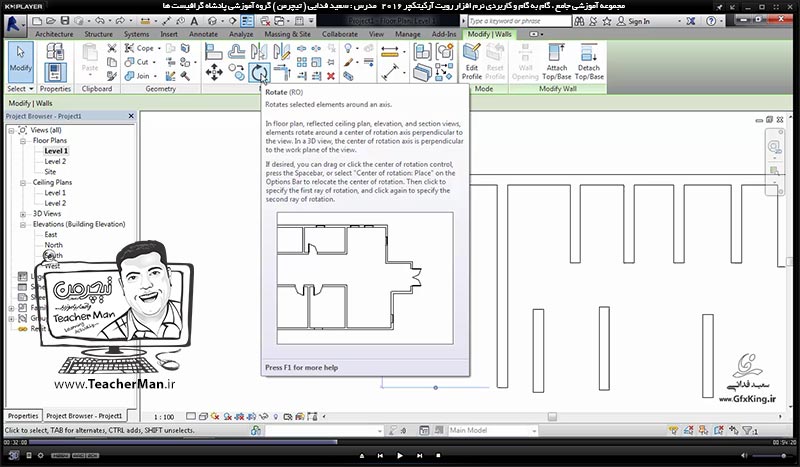Click Mirror - Pick Axis icon
800x467 pixels.
click(259, 51)
